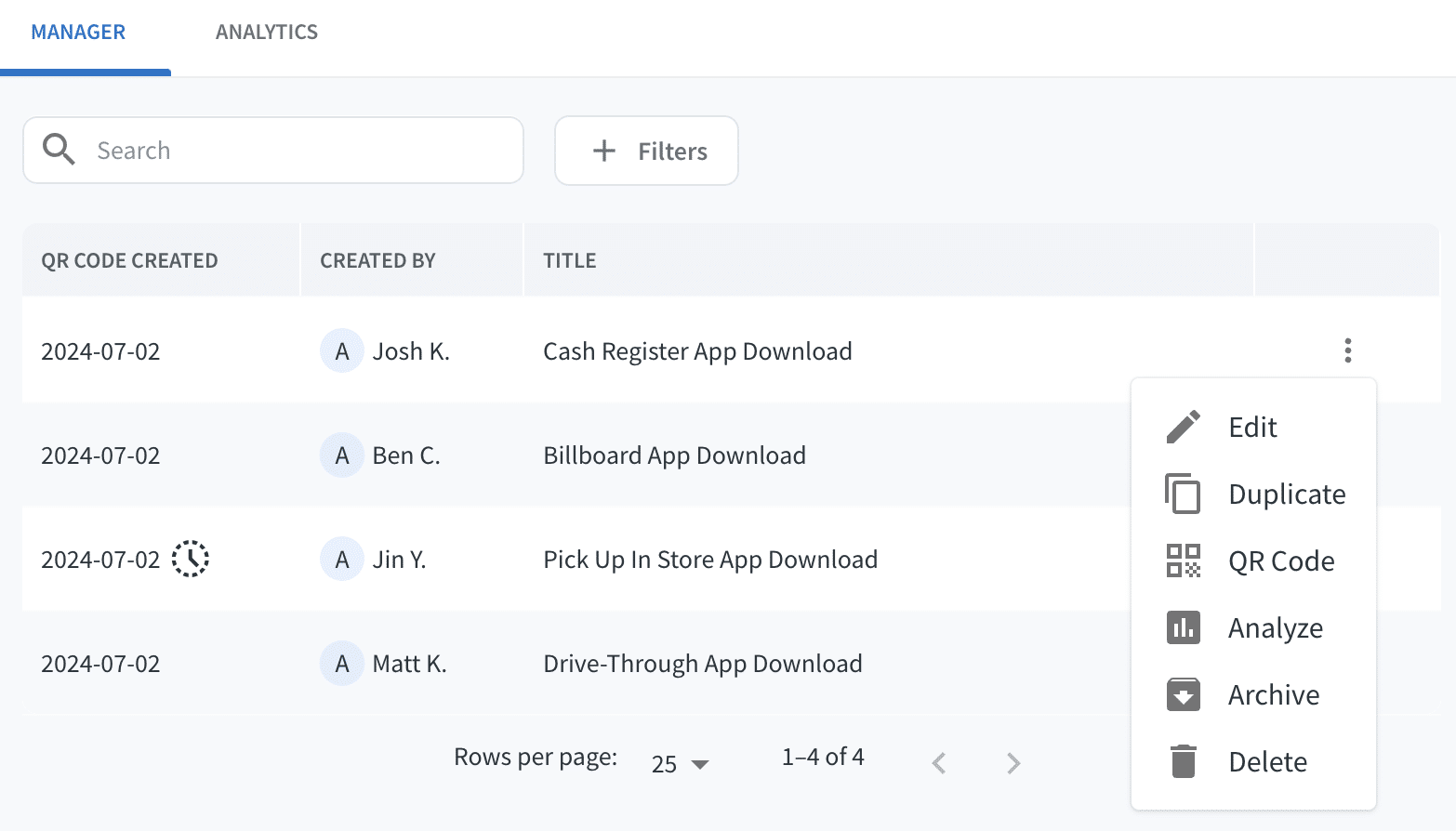Click the previous page arrow
Screen dimensions: 1456x831
pyautogui.click(x=938, y=762)
